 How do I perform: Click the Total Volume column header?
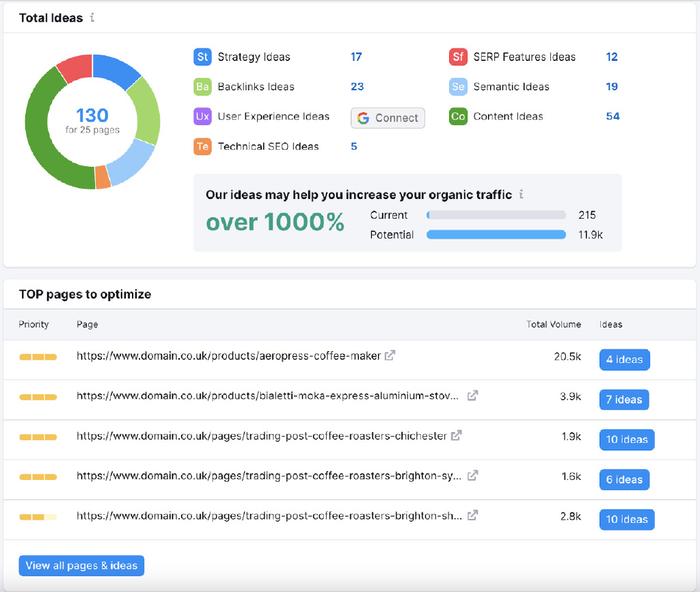click(554, 325)
